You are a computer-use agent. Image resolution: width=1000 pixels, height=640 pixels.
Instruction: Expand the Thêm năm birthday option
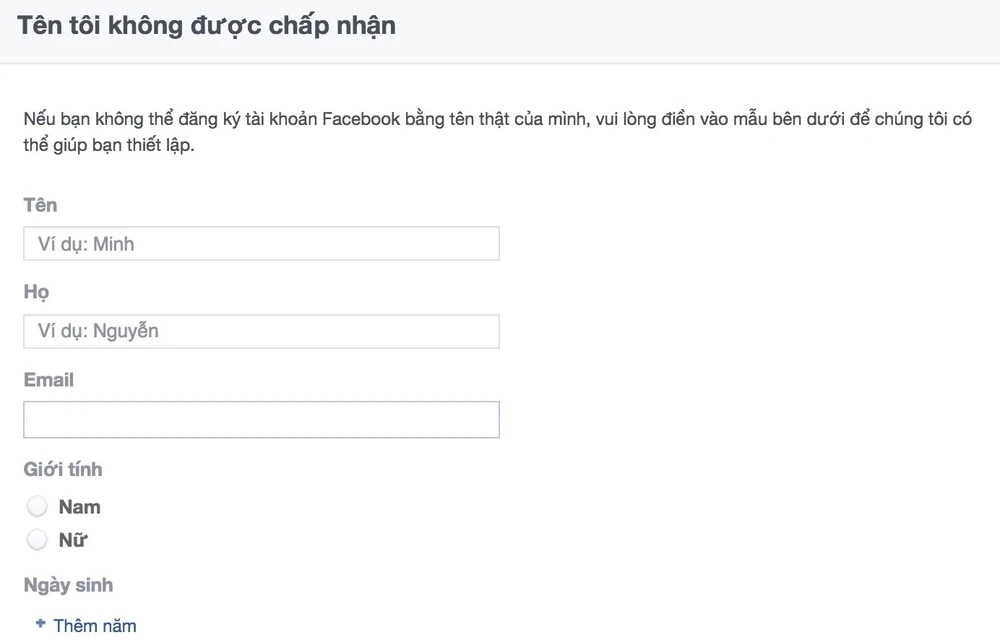pyautogui.click(x=94, y=626)
